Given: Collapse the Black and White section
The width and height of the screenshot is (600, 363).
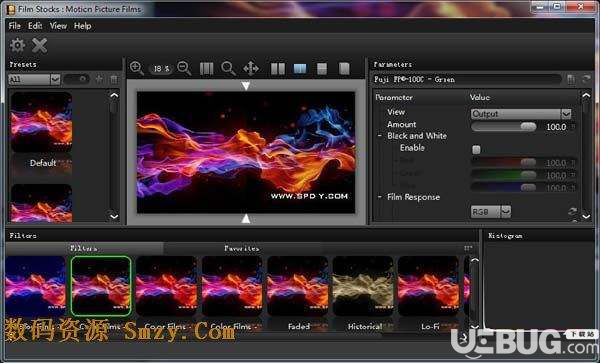Looking at the screenshot, I should (x=380, y=136).
